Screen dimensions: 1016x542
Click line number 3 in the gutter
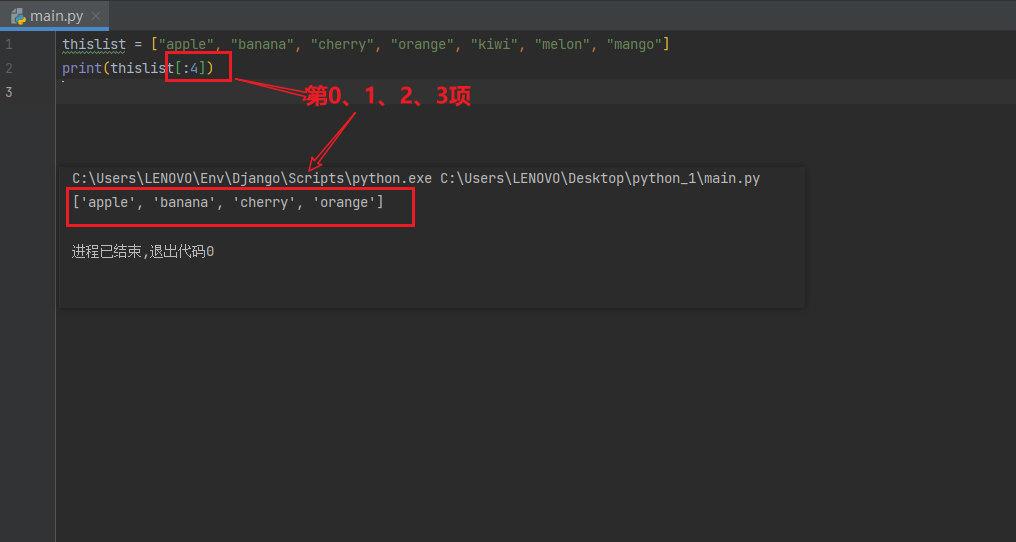click(9, 92)
